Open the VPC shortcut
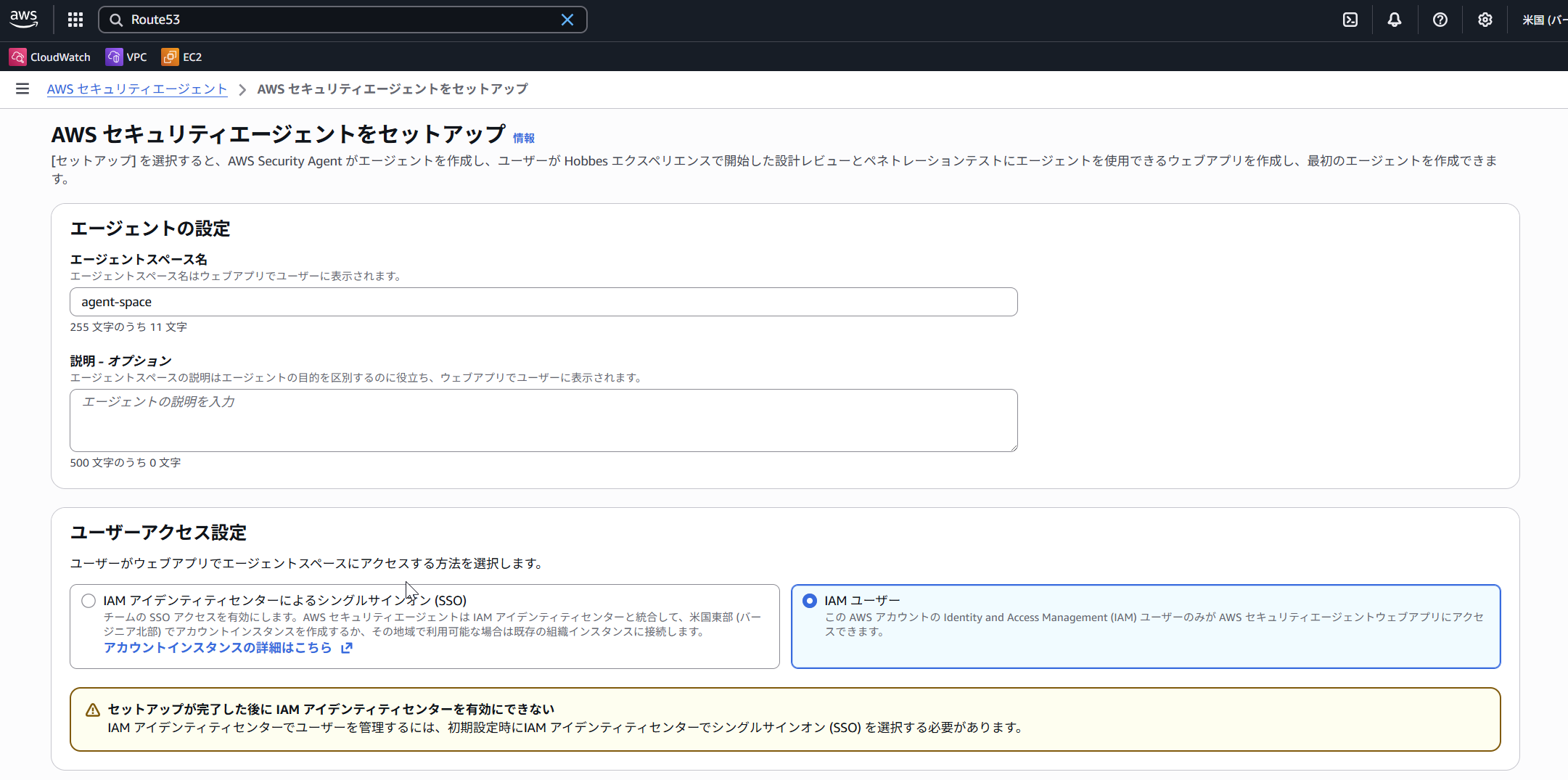Image resolution: width=1568 pixels, height=780 pixels. (x=126, y=57)
